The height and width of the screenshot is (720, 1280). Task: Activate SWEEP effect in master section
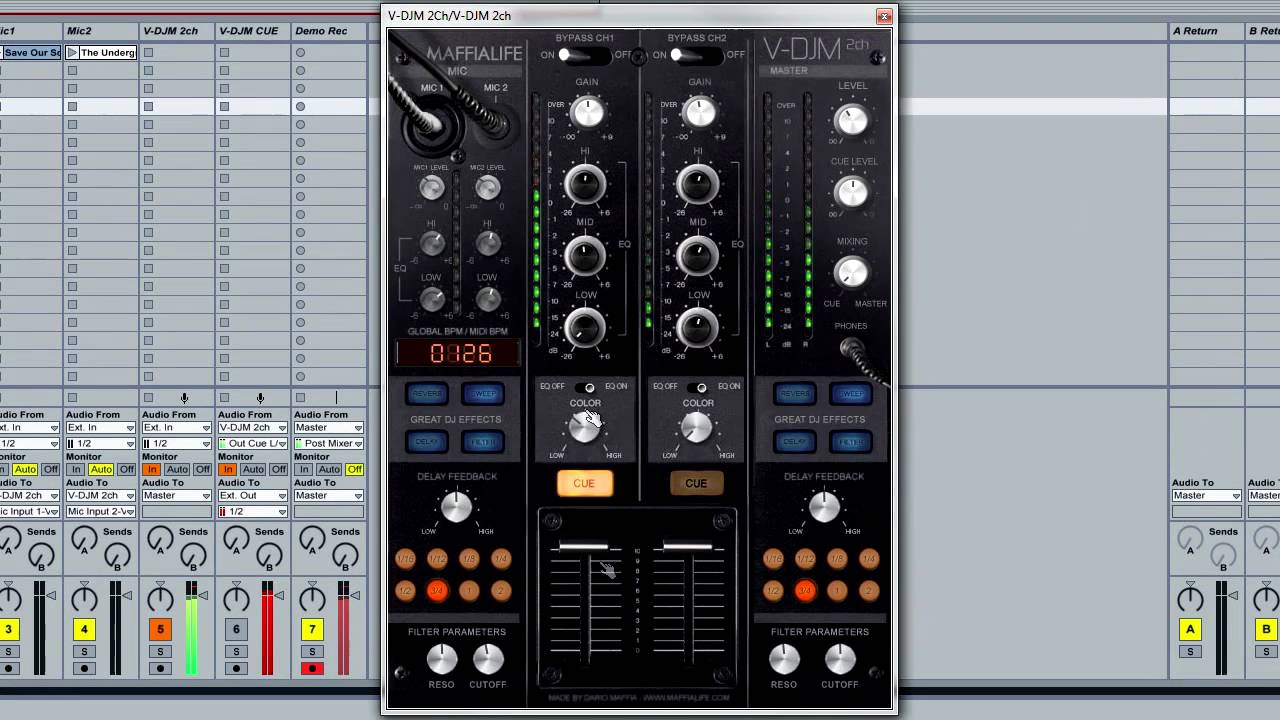pos(851,394)
